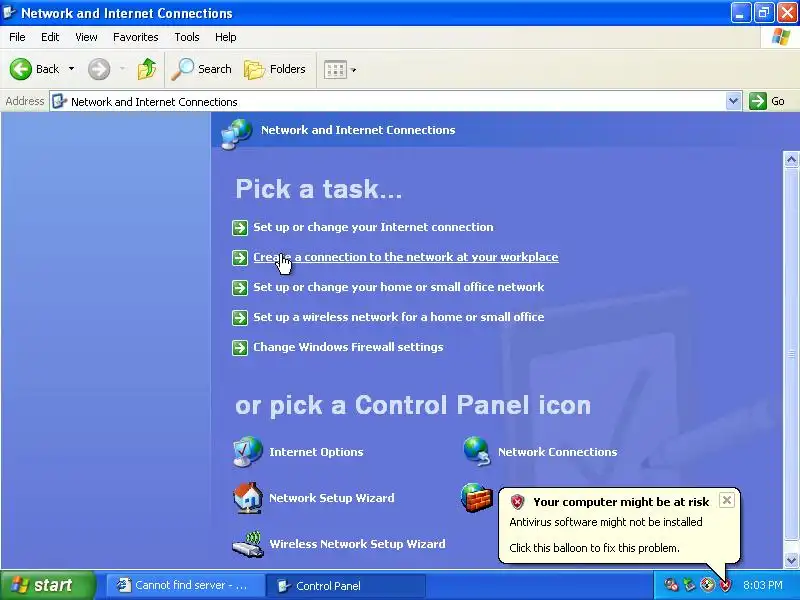Click arrow icon beside Firewall settings task
800x600 pixels.
pyautogui.click(x=240, y=348)
